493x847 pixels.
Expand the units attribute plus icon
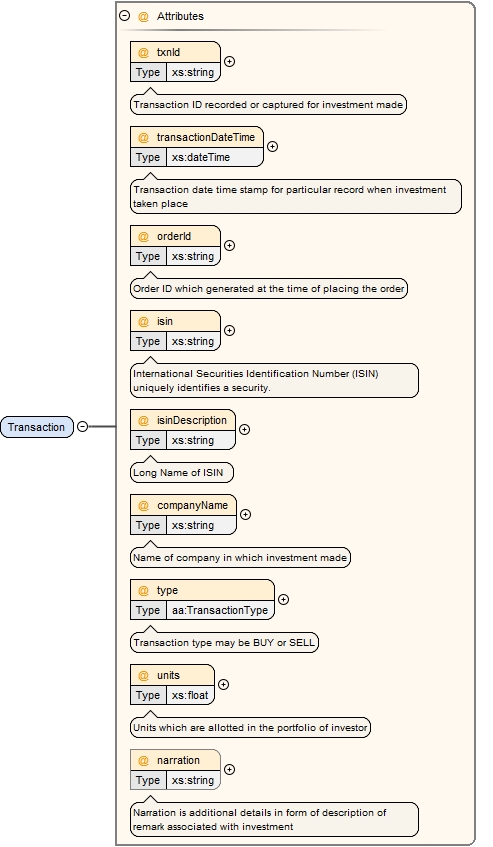[224, 684]
